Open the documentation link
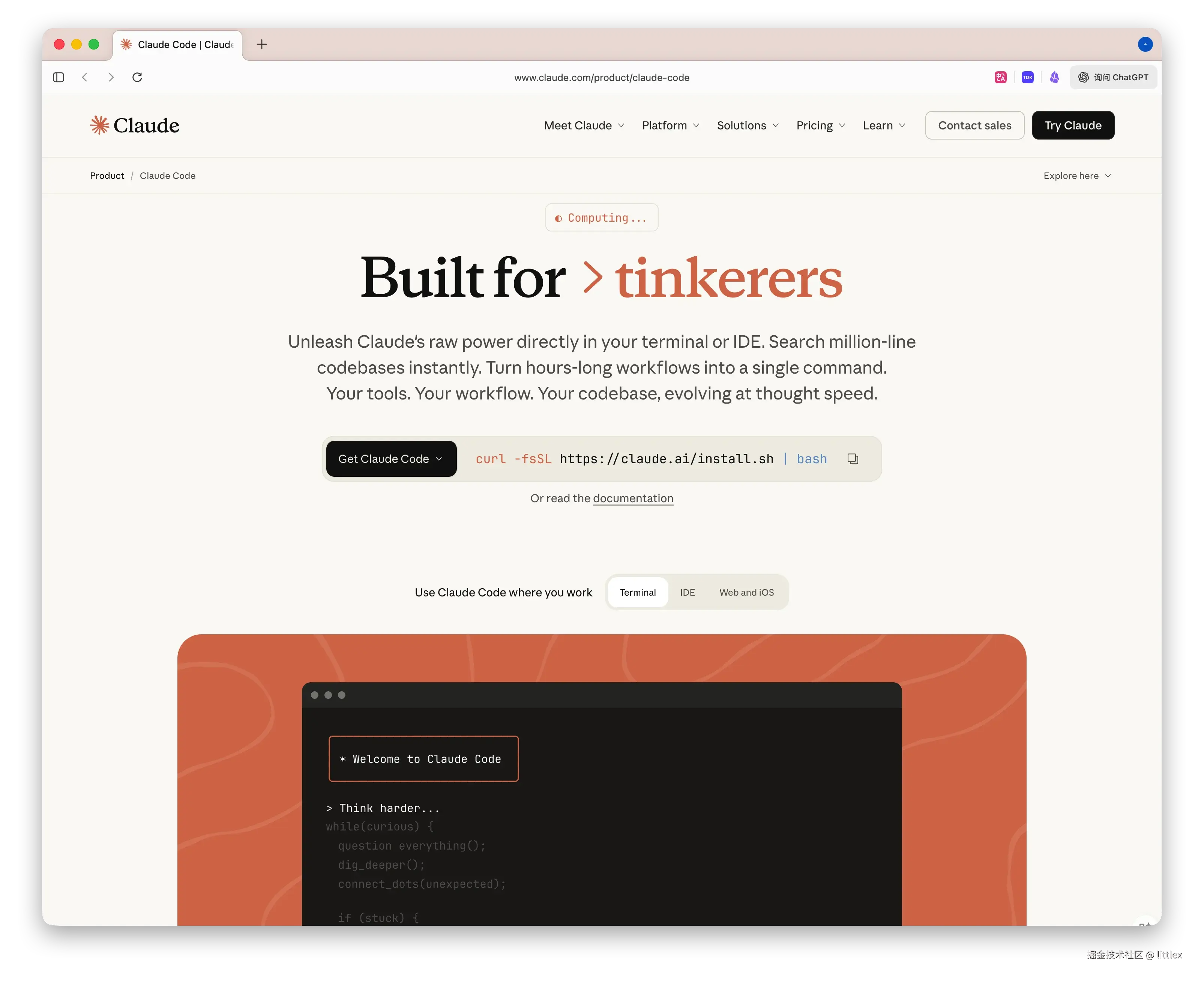The image size is (1204, 982). pyautogui.click(x=633, y=499)
